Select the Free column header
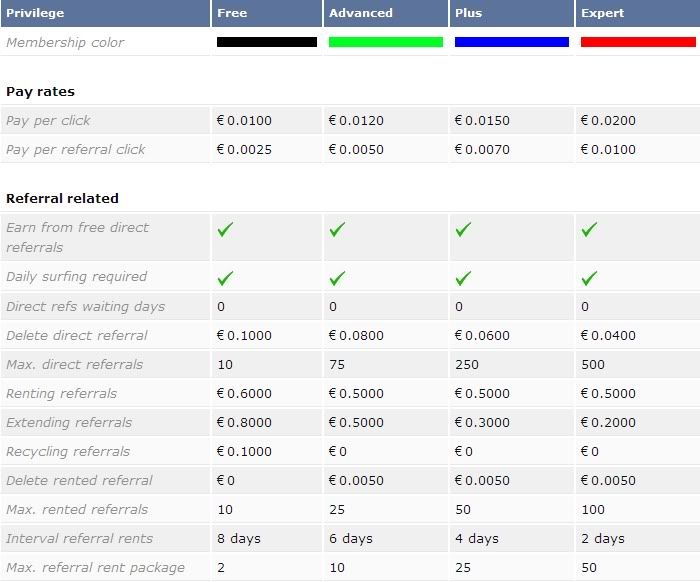 [232, 13]
